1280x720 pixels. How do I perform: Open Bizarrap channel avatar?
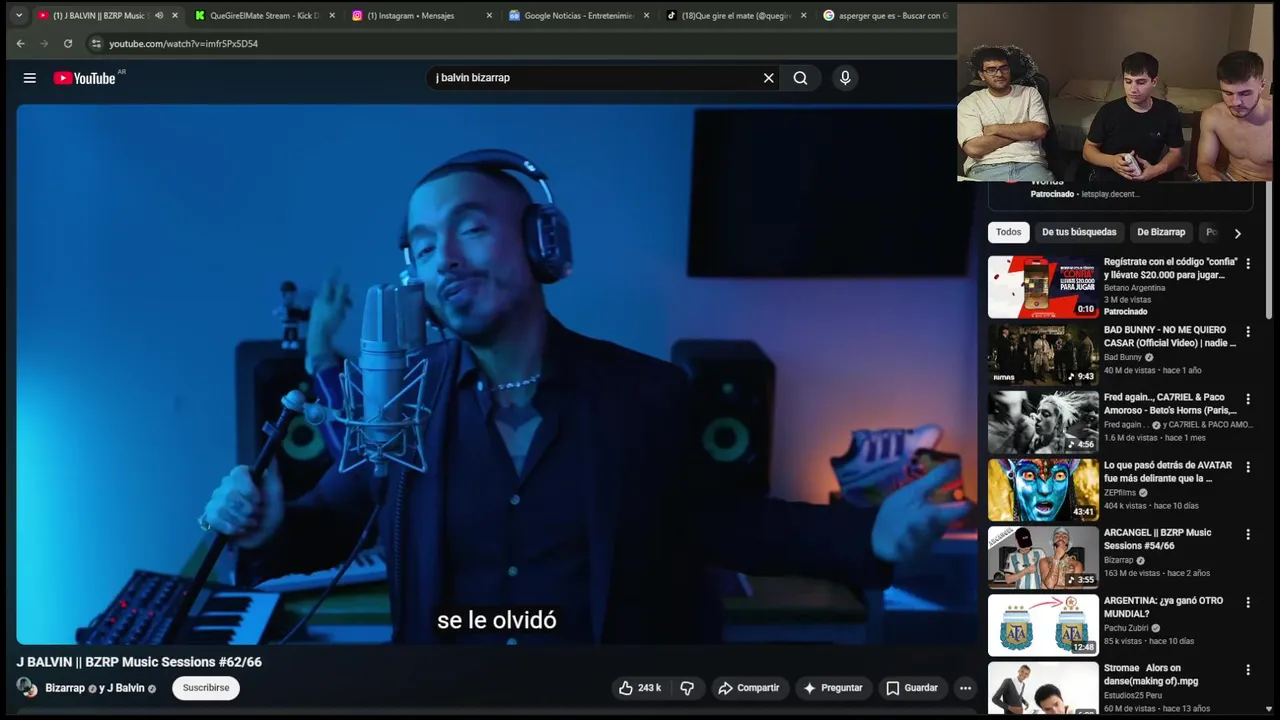(x=27, y=688)
